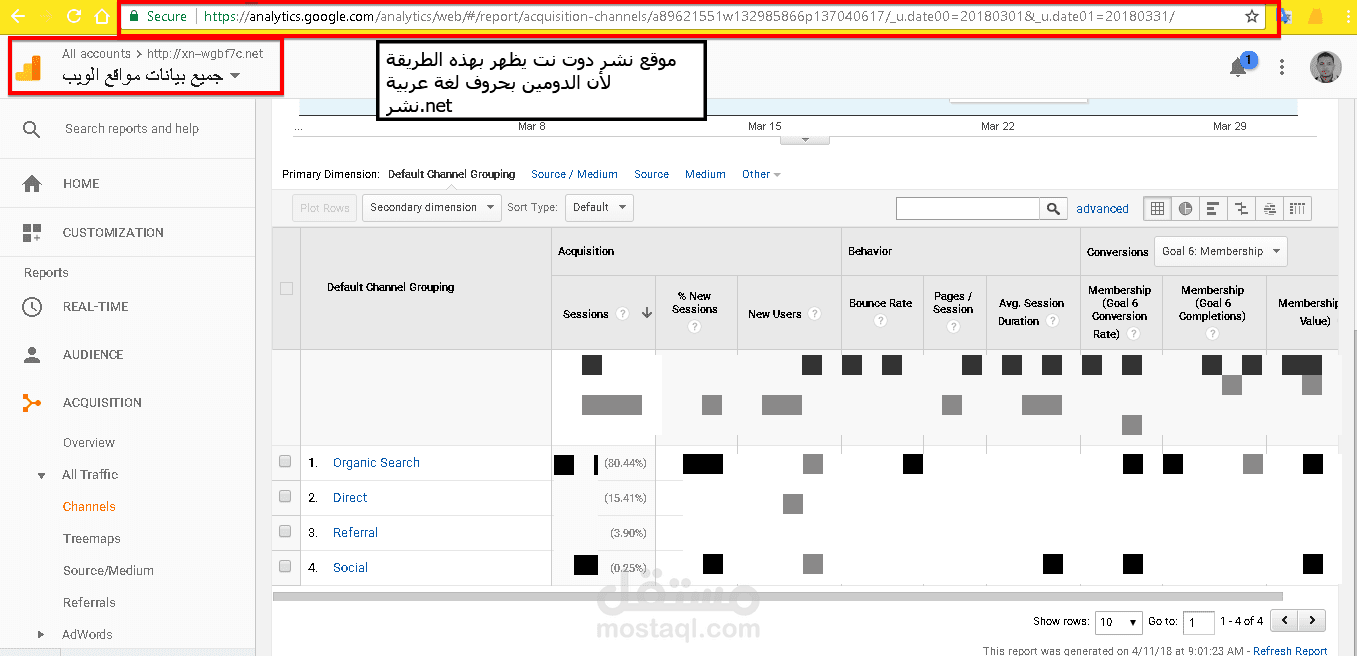Open the AdWords sidebar item
Viewport: 1357px width, 656px height.
click(87, 634)
